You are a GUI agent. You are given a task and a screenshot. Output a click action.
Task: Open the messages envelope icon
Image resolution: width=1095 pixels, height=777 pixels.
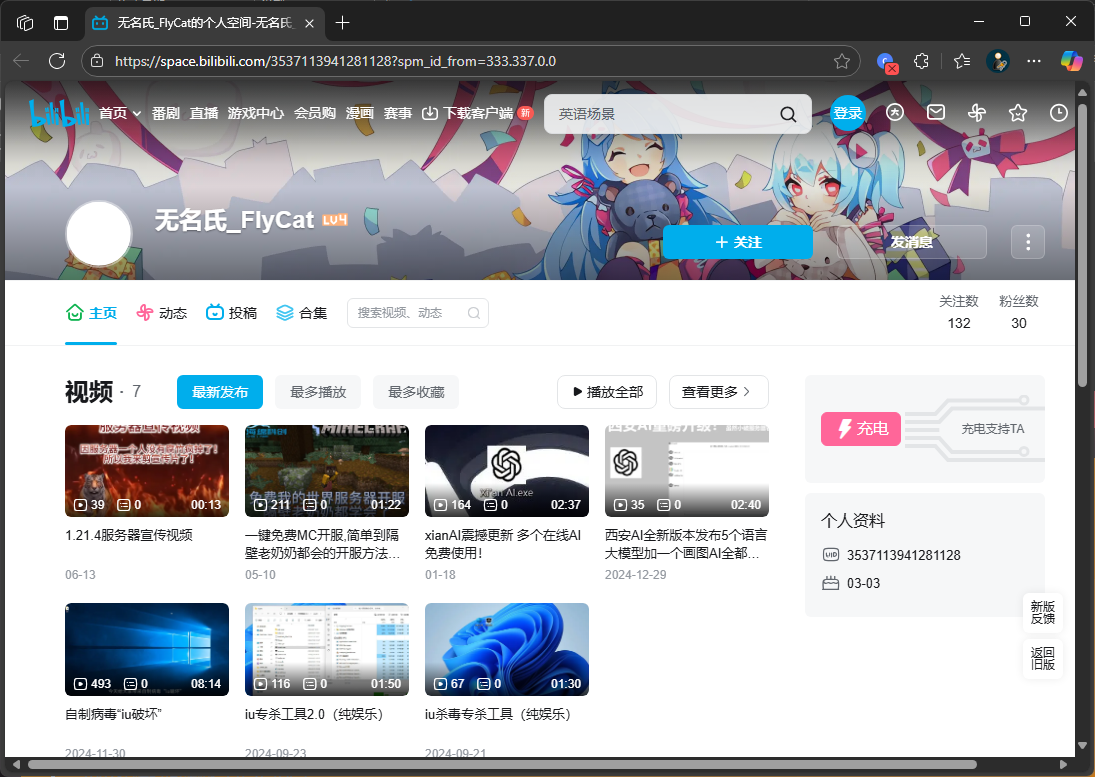(936, 112)
